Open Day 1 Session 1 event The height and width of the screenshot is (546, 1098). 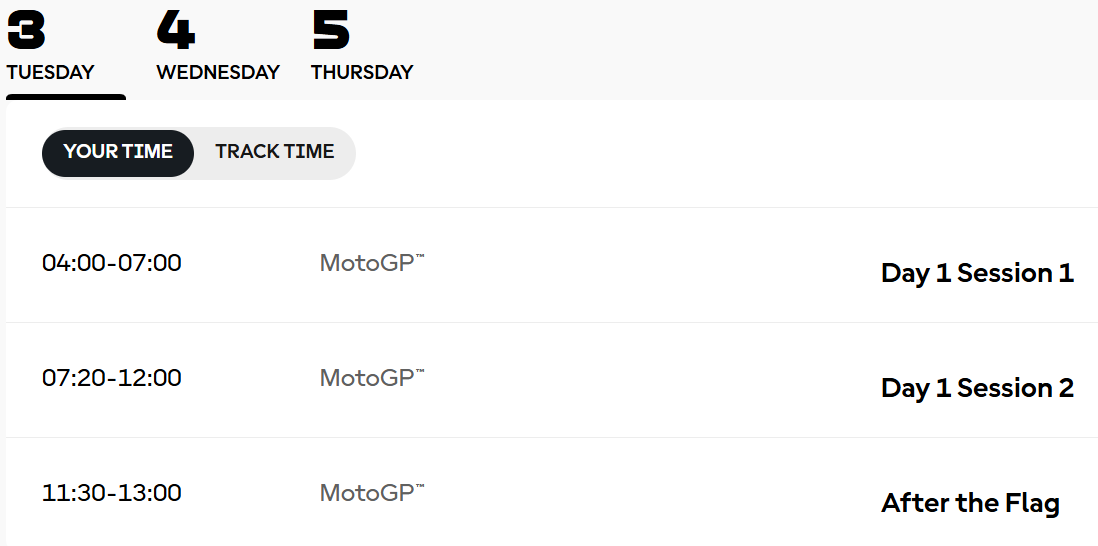[x=977, y=273]
